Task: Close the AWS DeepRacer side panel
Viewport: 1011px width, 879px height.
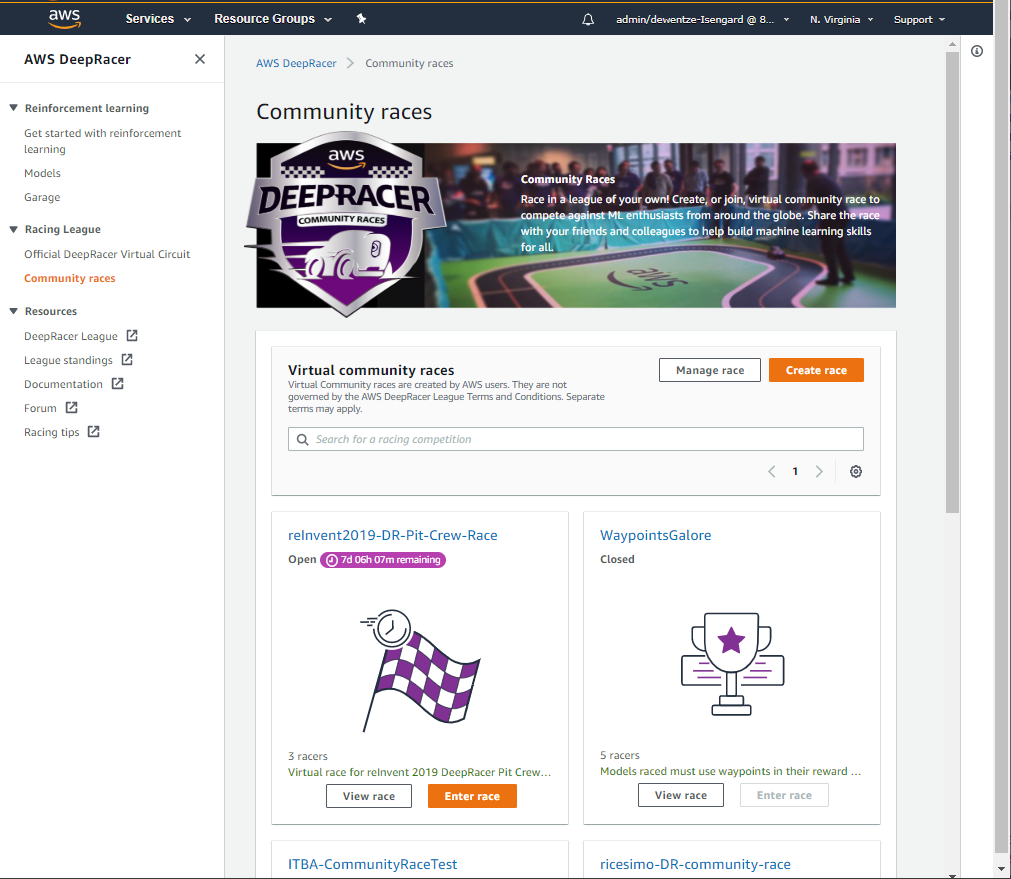Action: pyautogui.click(x=200, y=59)
